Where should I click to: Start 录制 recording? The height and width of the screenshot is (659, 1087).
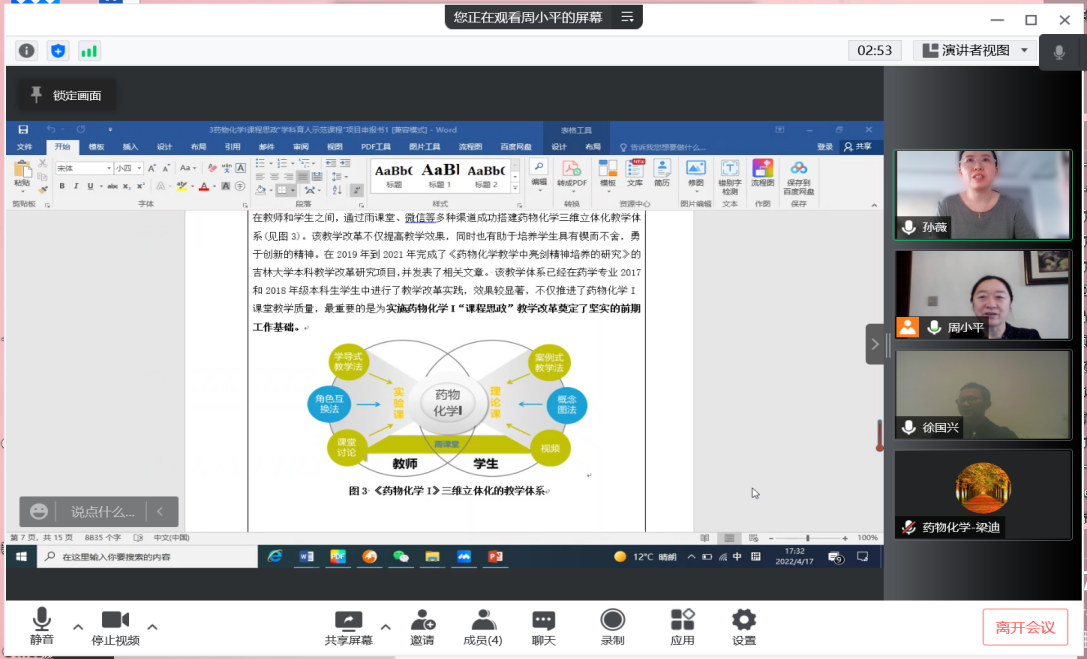pyautogui.click(x=612, y=627)
